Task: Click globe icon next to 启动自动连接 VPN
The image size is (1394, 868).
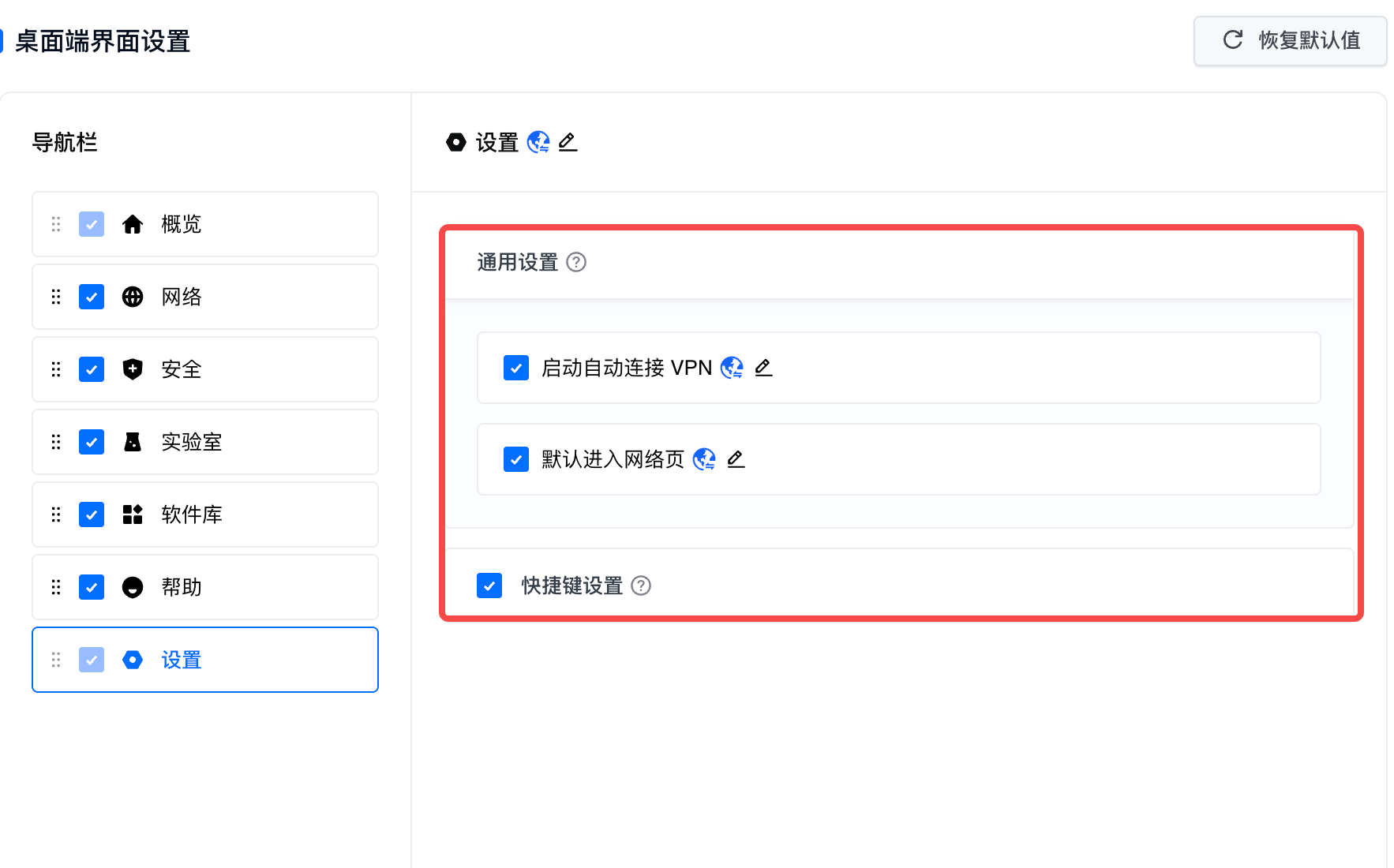Action: point(733,368)
